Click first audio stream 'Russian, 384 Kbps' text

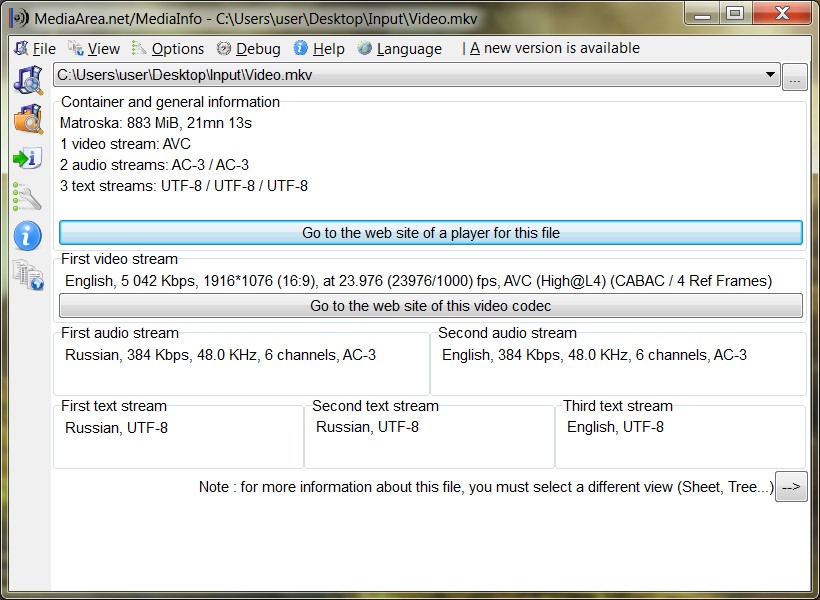(220, 355)
